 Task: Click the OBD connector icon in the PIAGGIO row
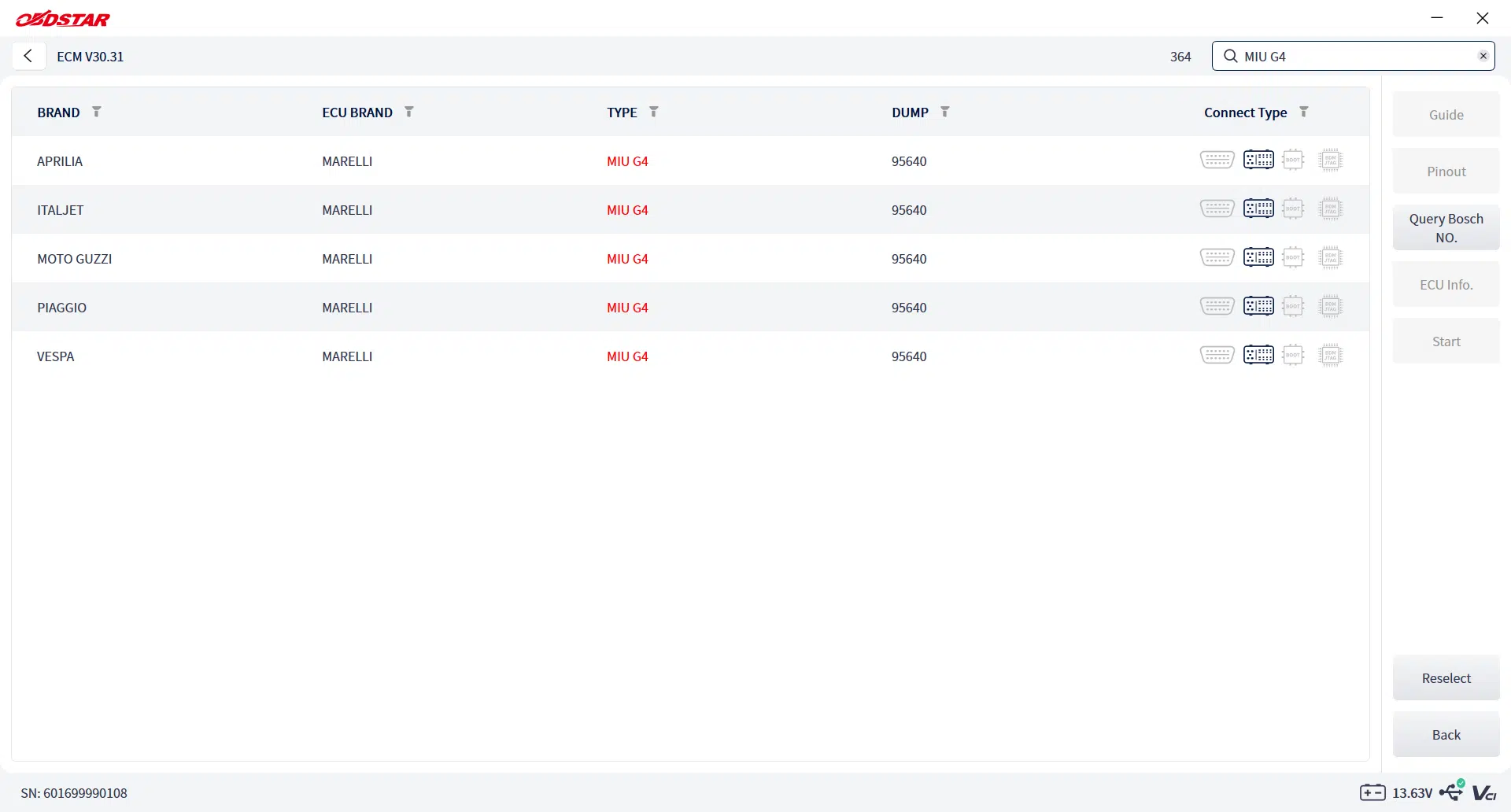pyautogui.click(x=1217, y=306)
